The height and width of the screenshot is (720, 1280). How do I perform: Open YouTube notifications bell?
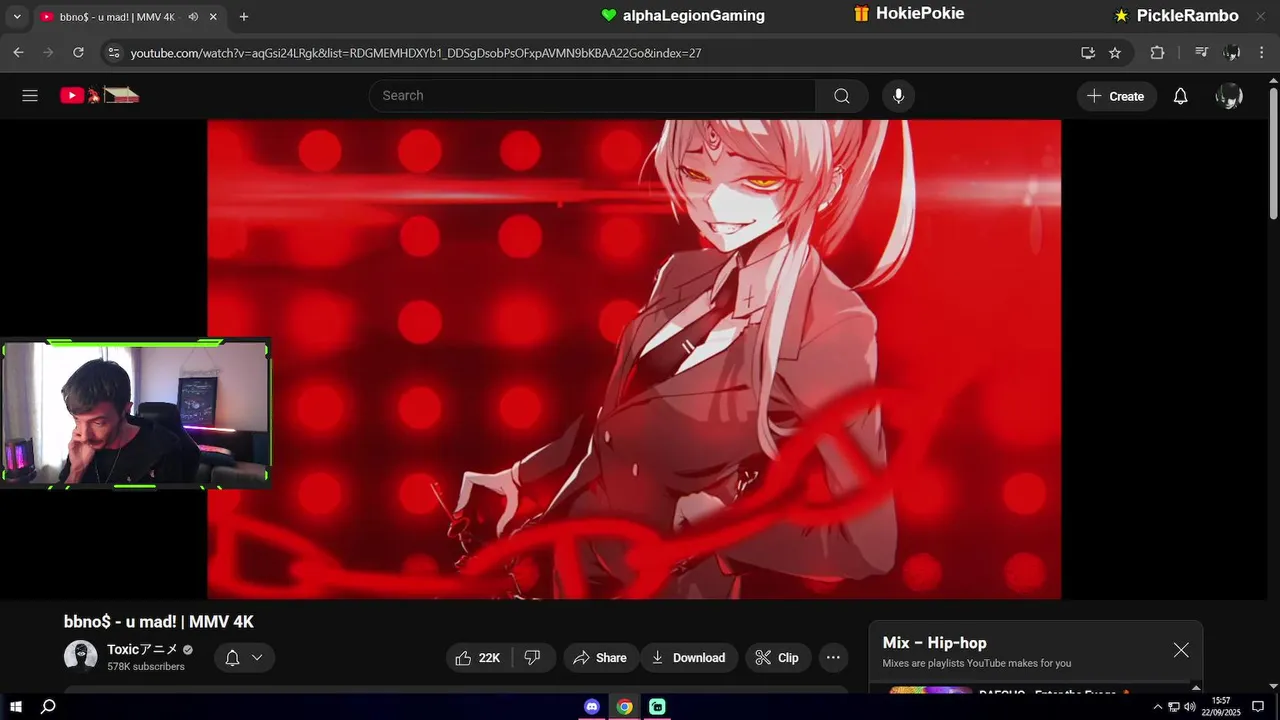[1180, 96]
